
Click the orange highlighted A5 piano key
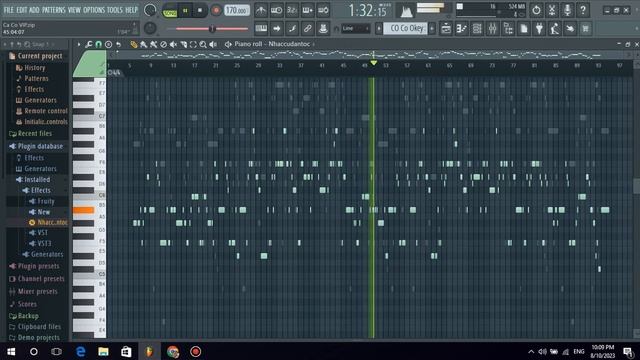pos(83,210)
